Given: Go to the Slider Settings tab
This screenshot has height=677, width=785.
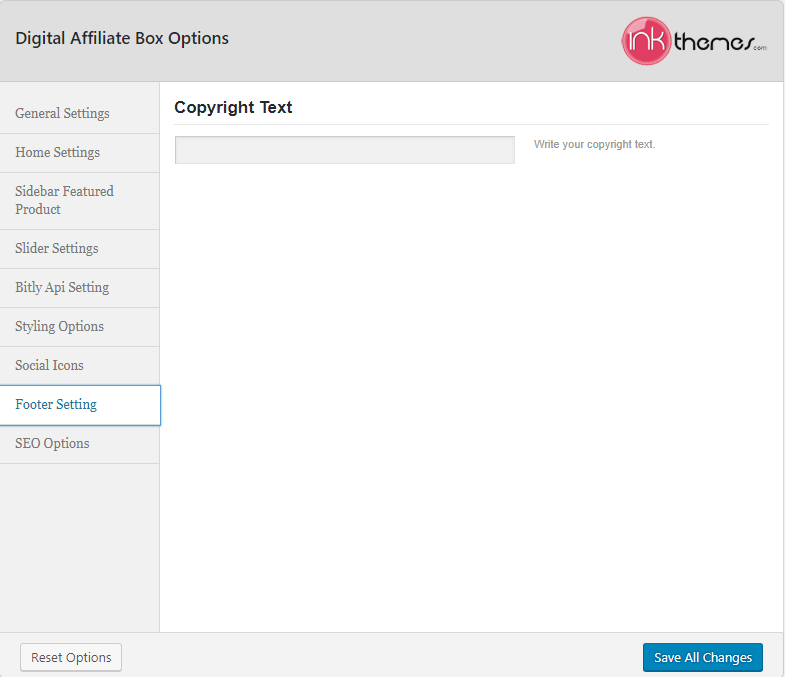Looking at the screenshot, I should (56, 248).
